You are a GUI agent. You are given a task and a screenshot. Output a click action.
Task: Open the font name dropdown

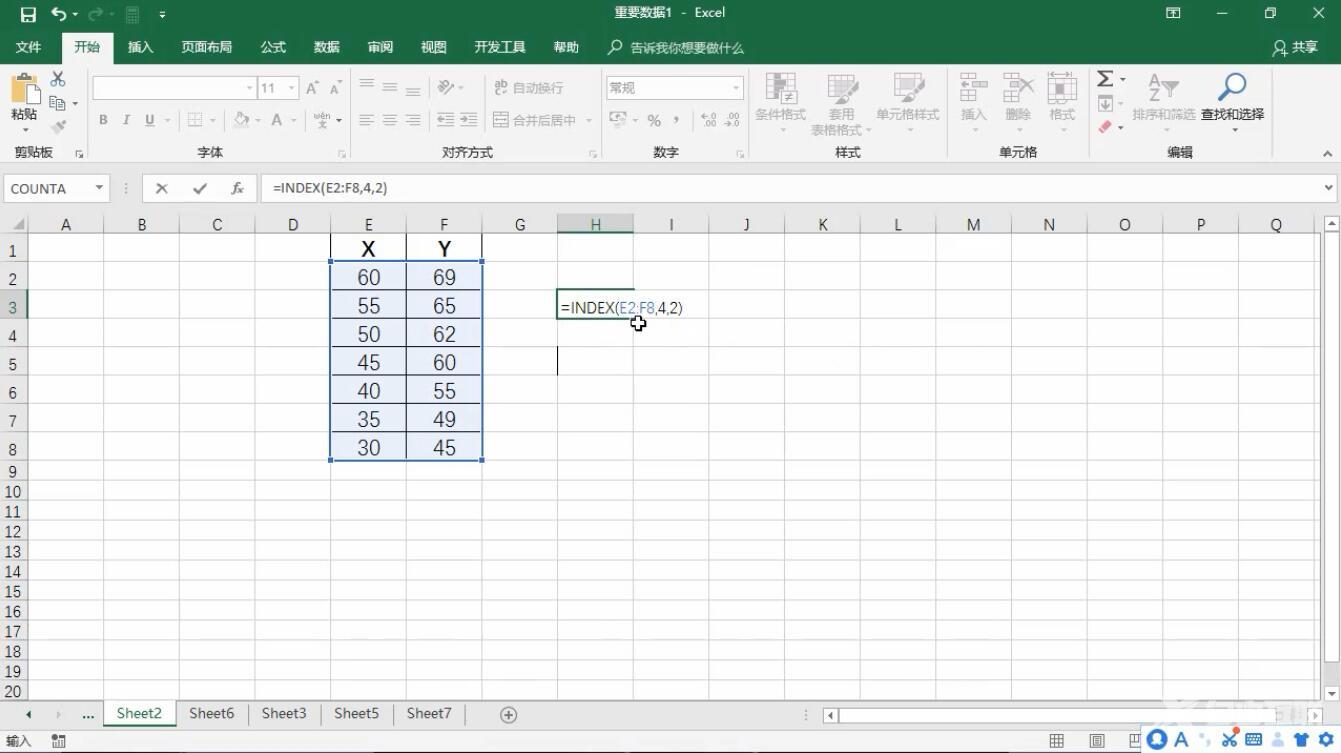point(250,88)
